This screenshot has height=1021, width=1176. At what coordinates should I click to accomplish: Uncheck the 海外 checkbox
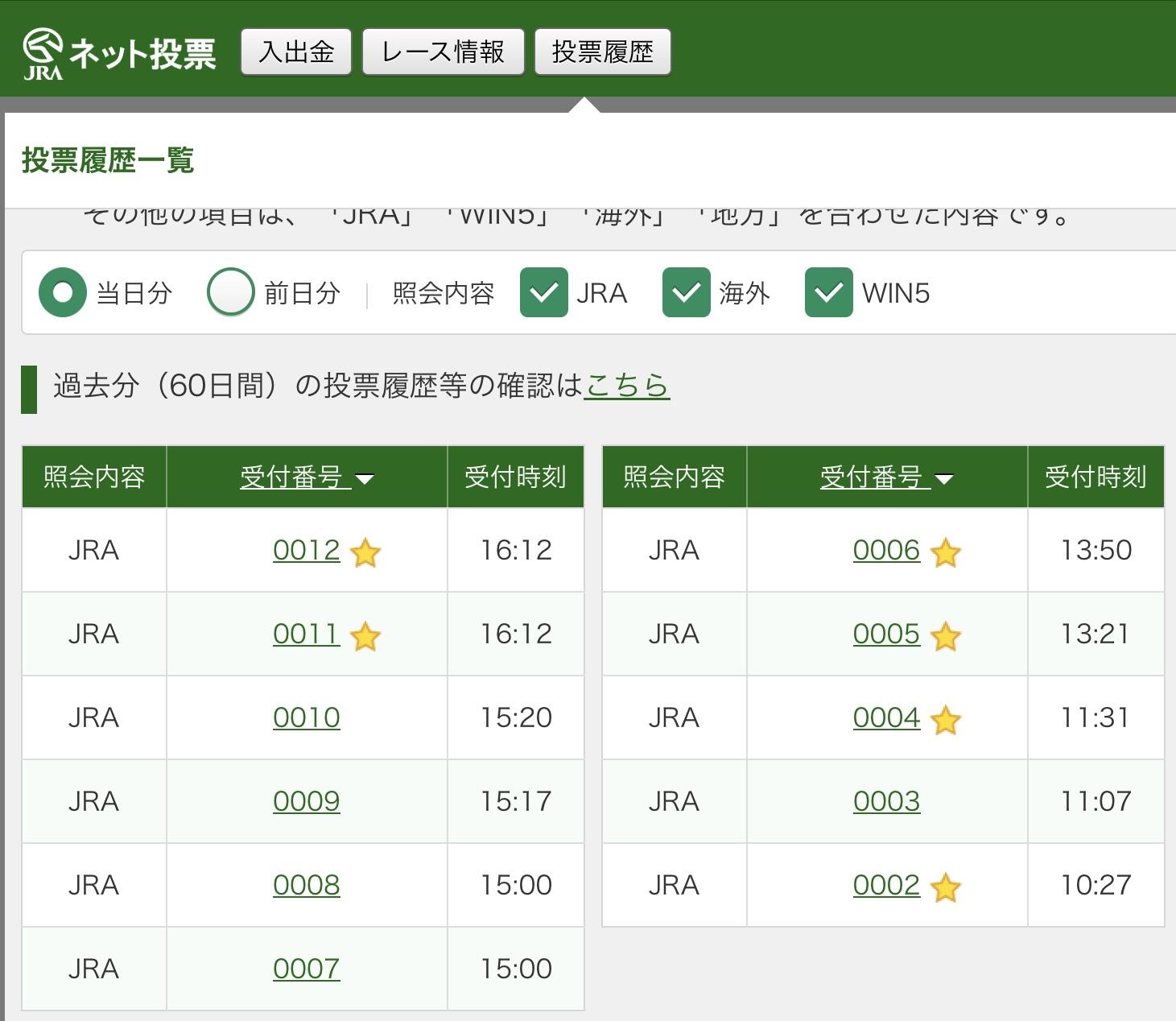tap(686, 292)
